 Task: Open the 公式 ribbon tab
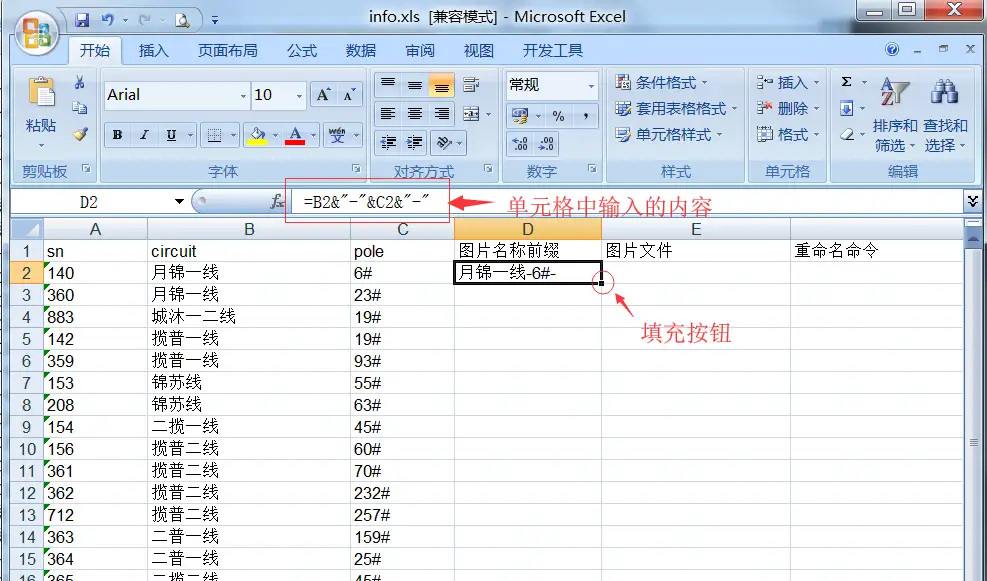click(301, 50)
